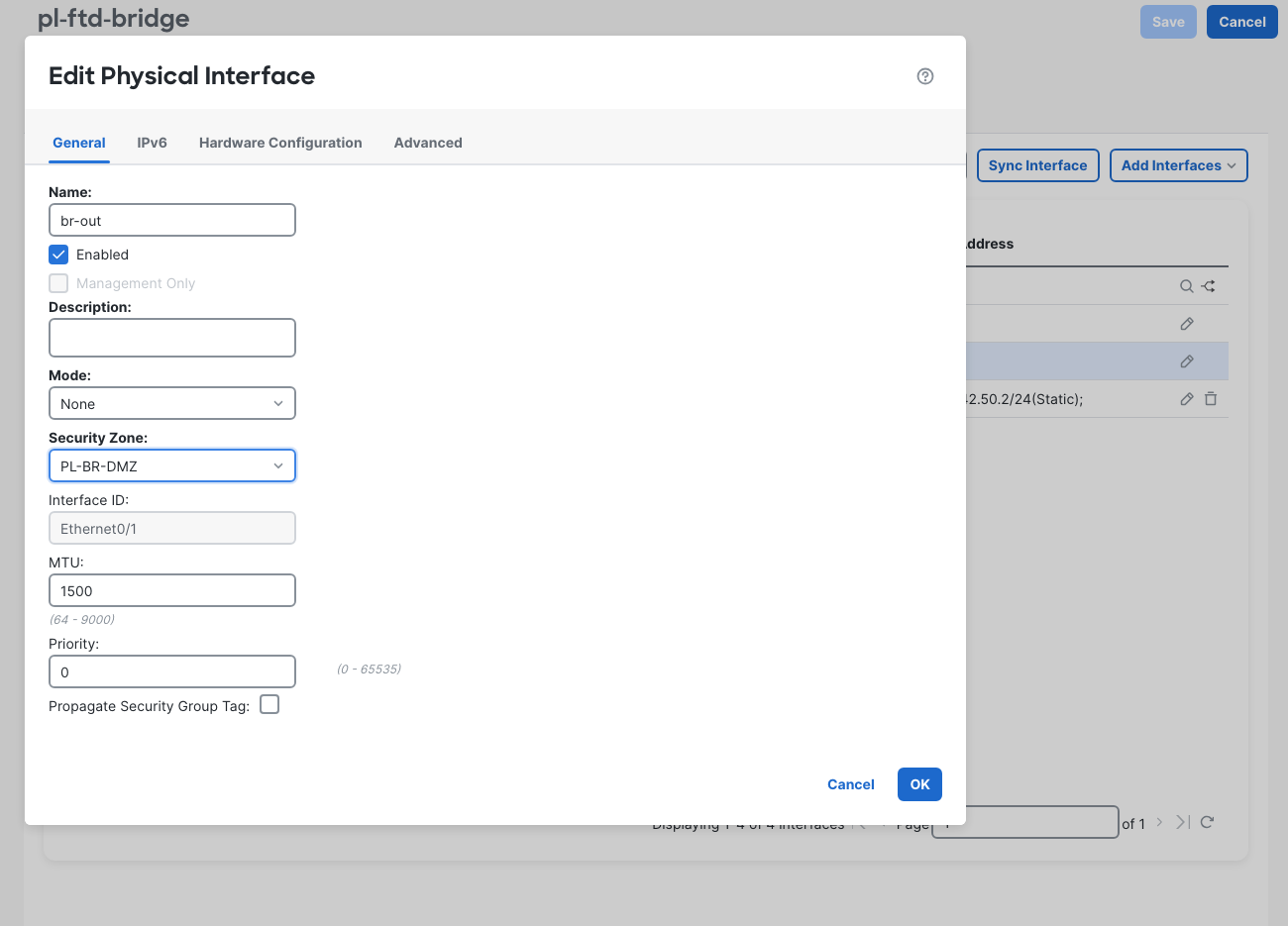Screen dimensions: 1288x926
Task: Open the Mode dropdown showing None
Action: pos(172,403)
